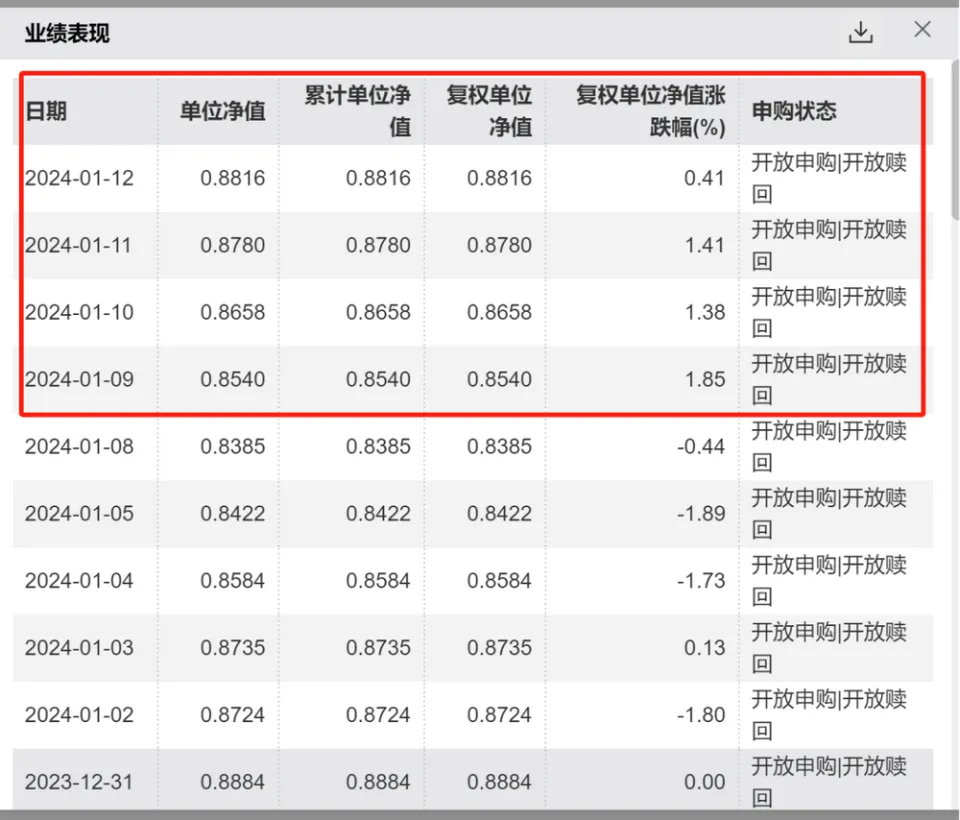This screenshot has height=820, width=960.
Task: Click the 复权单位净值 column header
Action: point(489,111)
